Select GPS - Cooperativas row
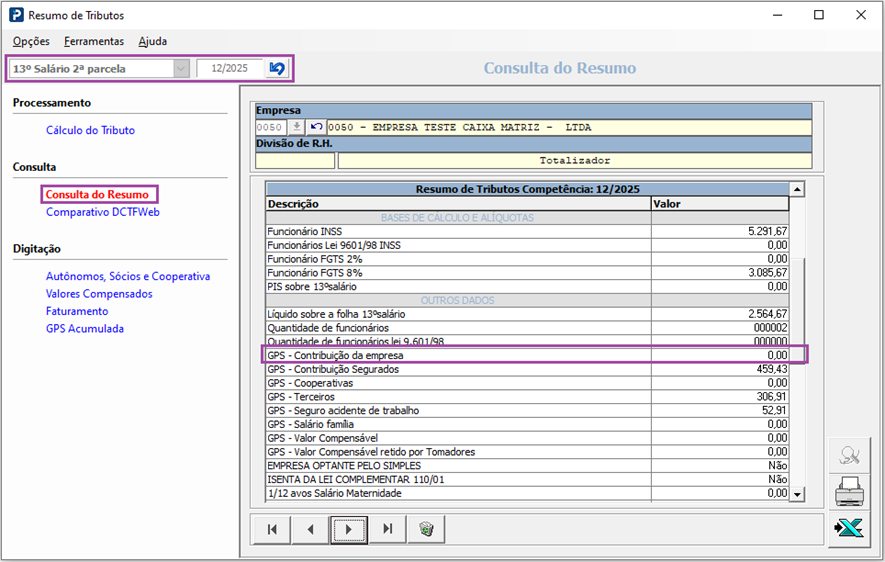This screenshot has height=562, width=885. click(527, 383)
